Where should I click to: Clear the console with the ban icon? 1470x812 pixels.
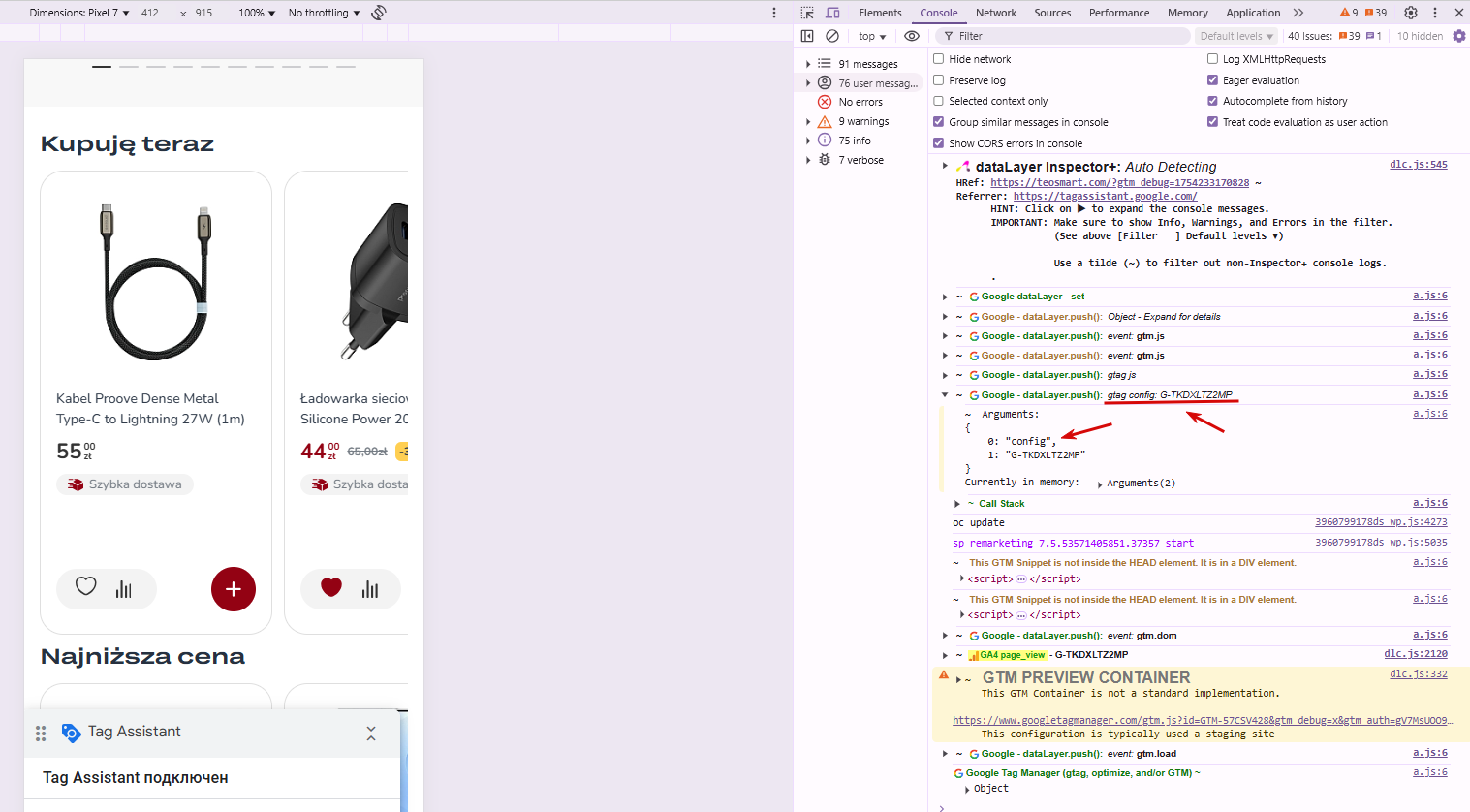[x=832, y=36]
